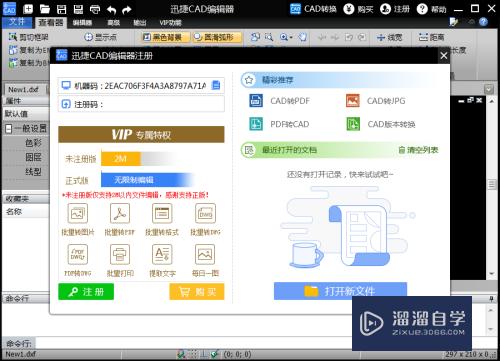Switch to the 输出 ribbon tab
500x361 pixels.
coord(140,23)
